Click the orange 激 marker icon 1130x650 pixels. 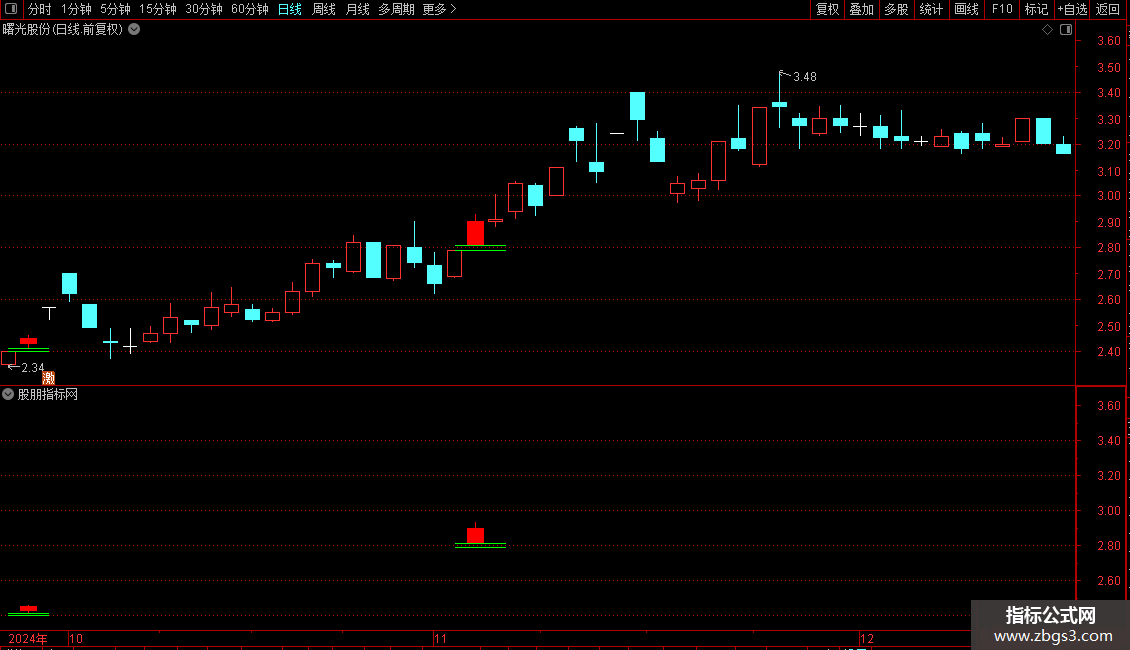click(x=49, y=378)
